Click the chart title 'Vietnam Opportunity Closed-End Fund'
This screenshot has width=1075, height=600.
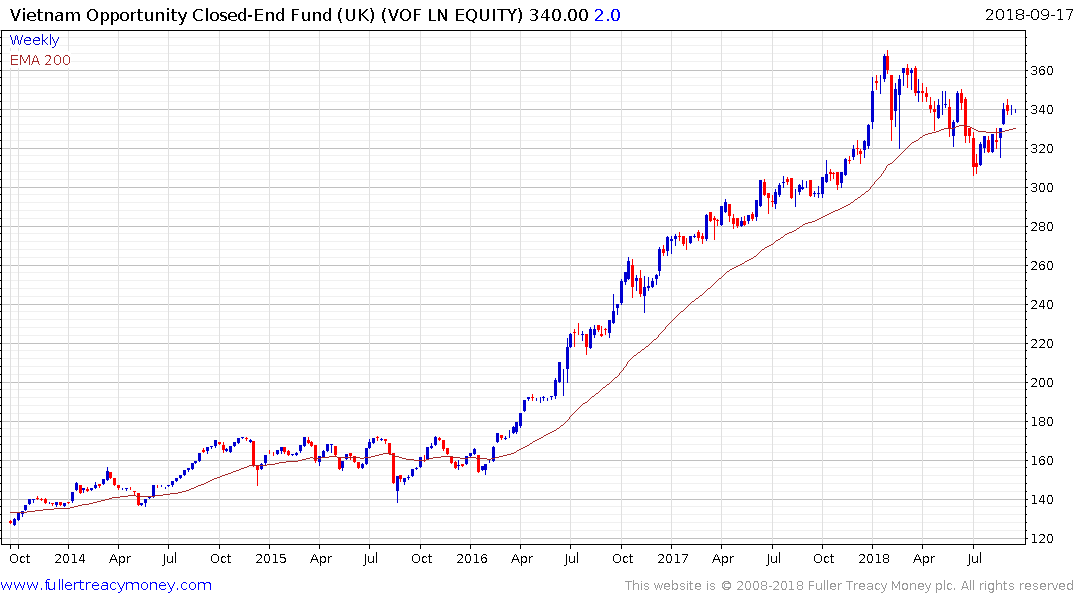point(171,15)
